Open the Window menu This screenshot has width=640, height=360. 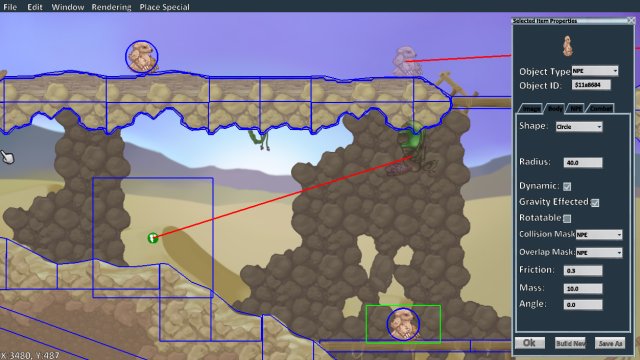[x=68, y=7]
